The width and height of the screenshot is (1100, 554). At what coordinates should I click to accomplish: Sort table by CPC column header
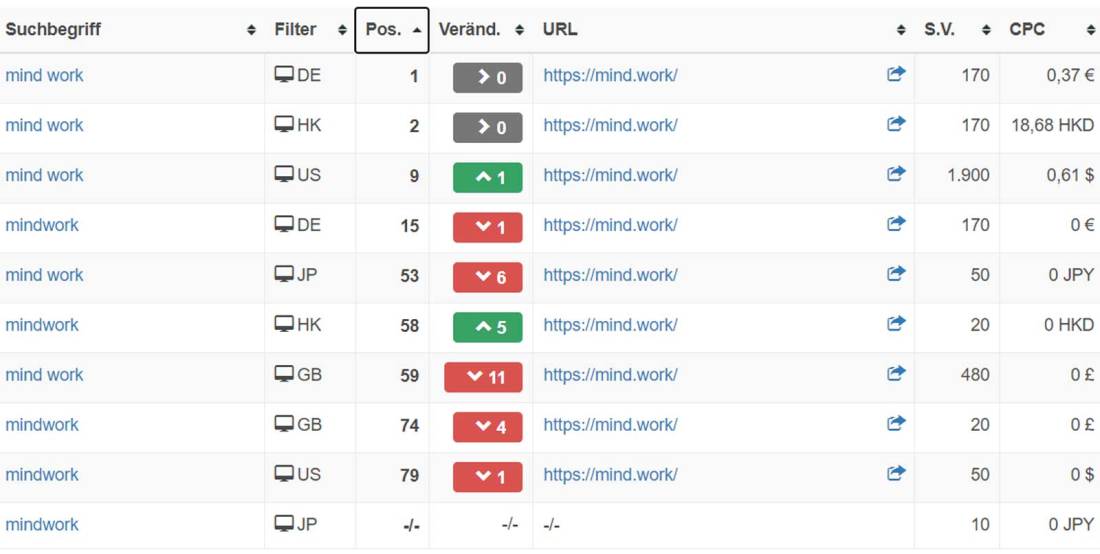1052,30
